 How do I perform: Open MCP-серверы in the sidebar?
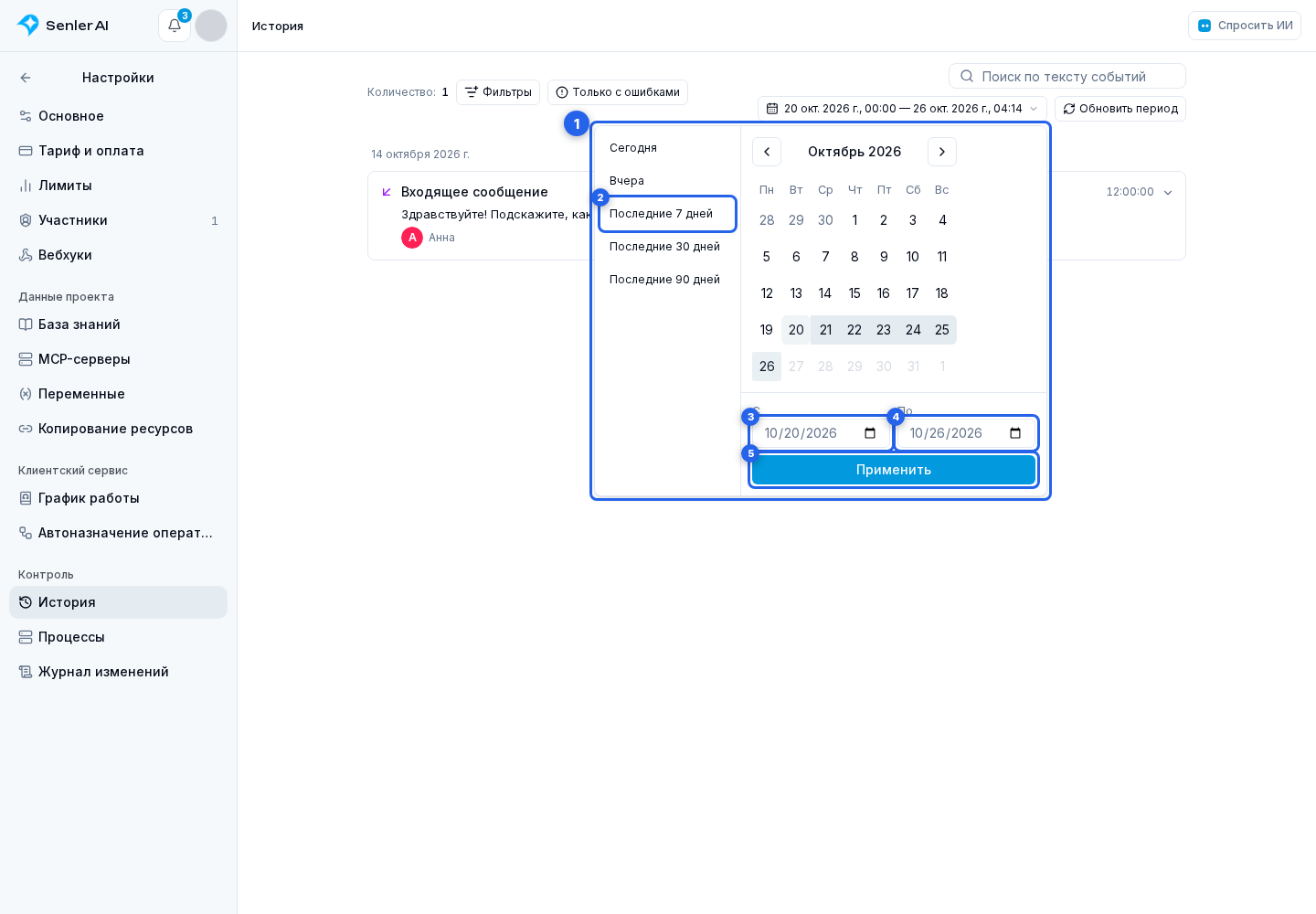pyautogui.click(x=119, y=359)
